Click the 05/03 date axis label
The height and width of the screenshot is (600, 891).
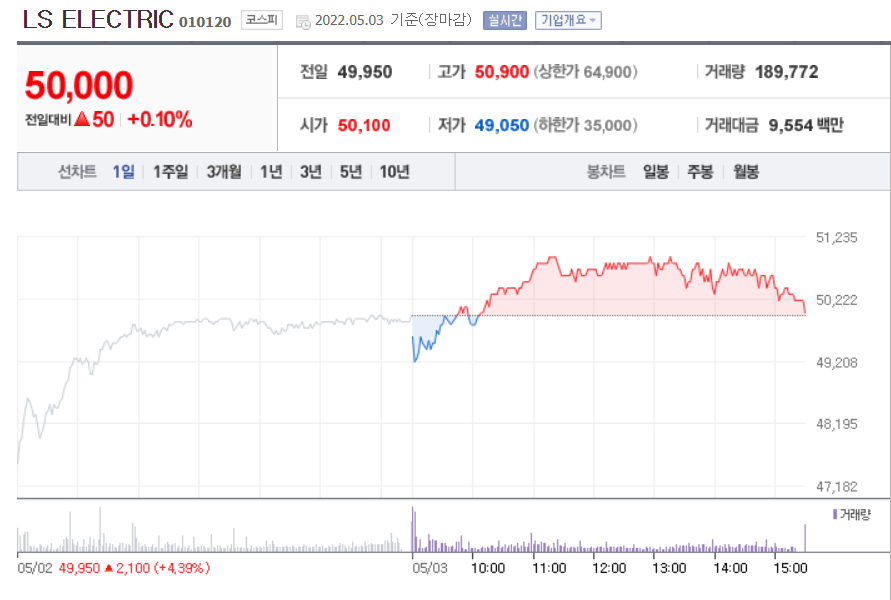pyautogui.click(x=430, y=568)
